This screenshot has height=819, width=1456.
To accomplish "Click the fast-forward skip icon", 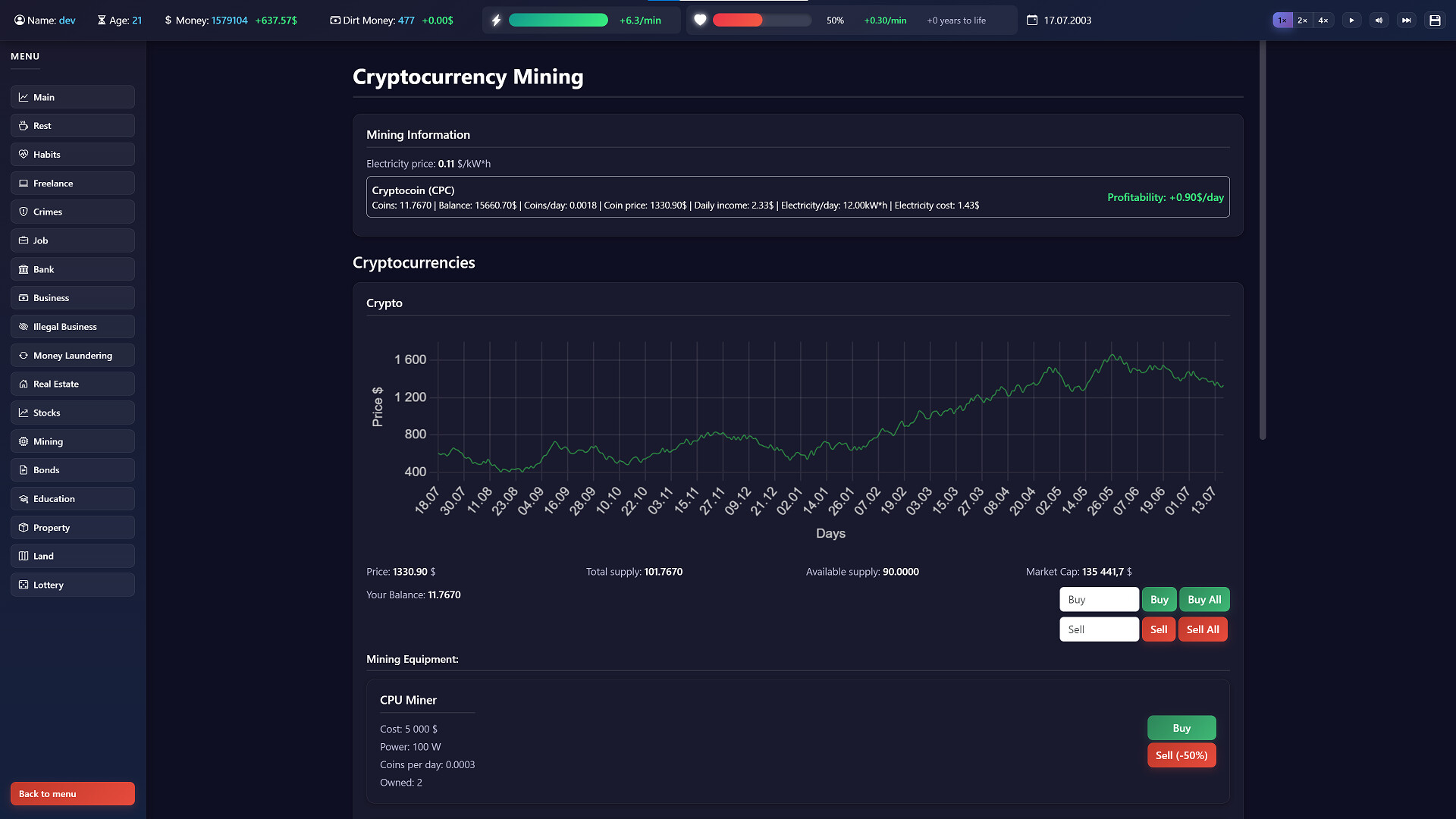I will (1406, 20).
